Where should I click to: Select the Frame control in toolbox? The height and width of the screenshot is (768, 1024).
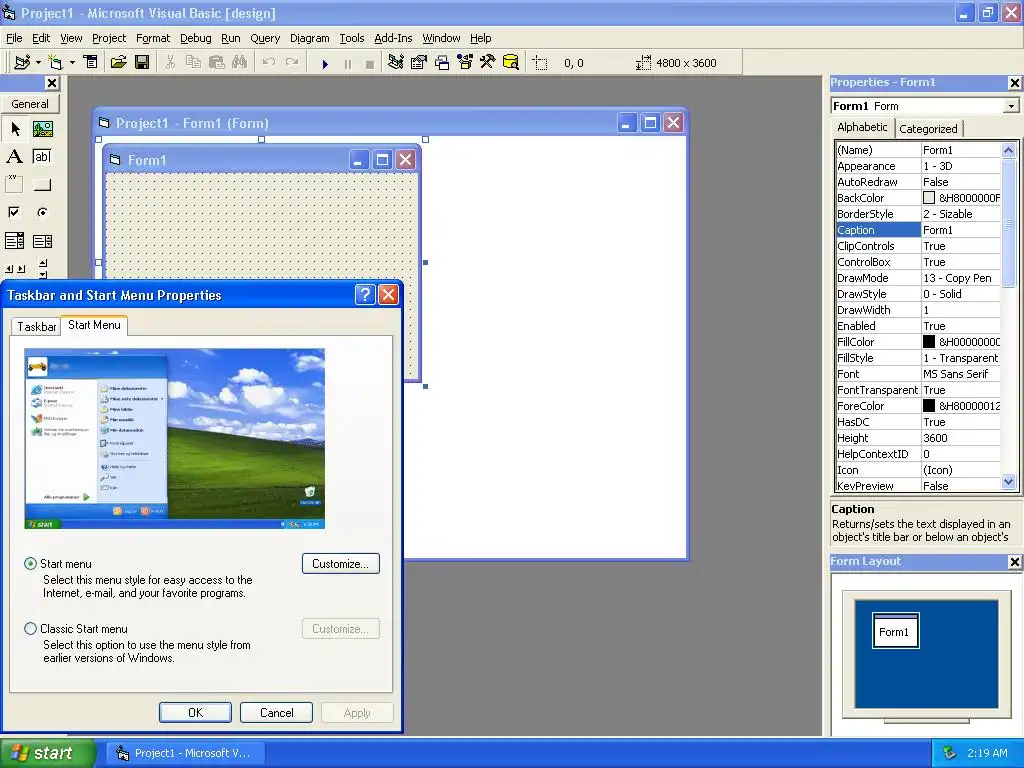coord(15,185)
